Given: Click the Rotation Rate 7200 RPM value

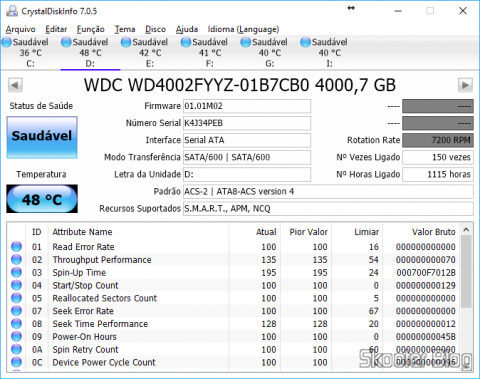Looking at the screenshot, I should pyautogui.click(x=438, y=140).
